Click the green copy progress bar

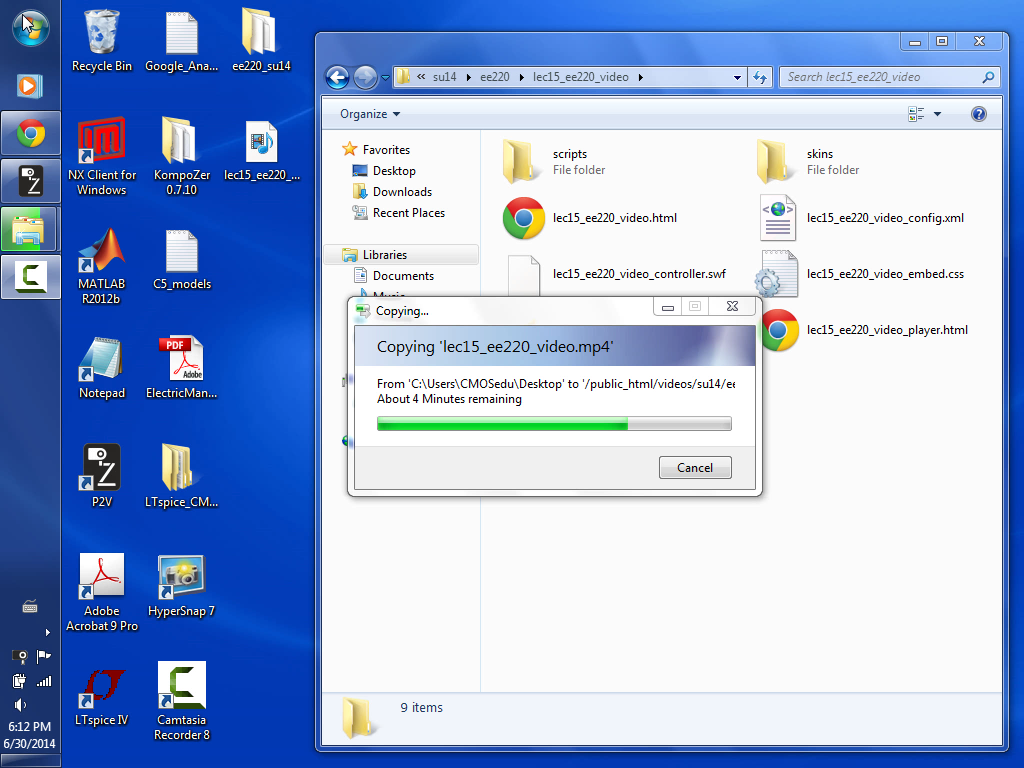pos(554,424)
